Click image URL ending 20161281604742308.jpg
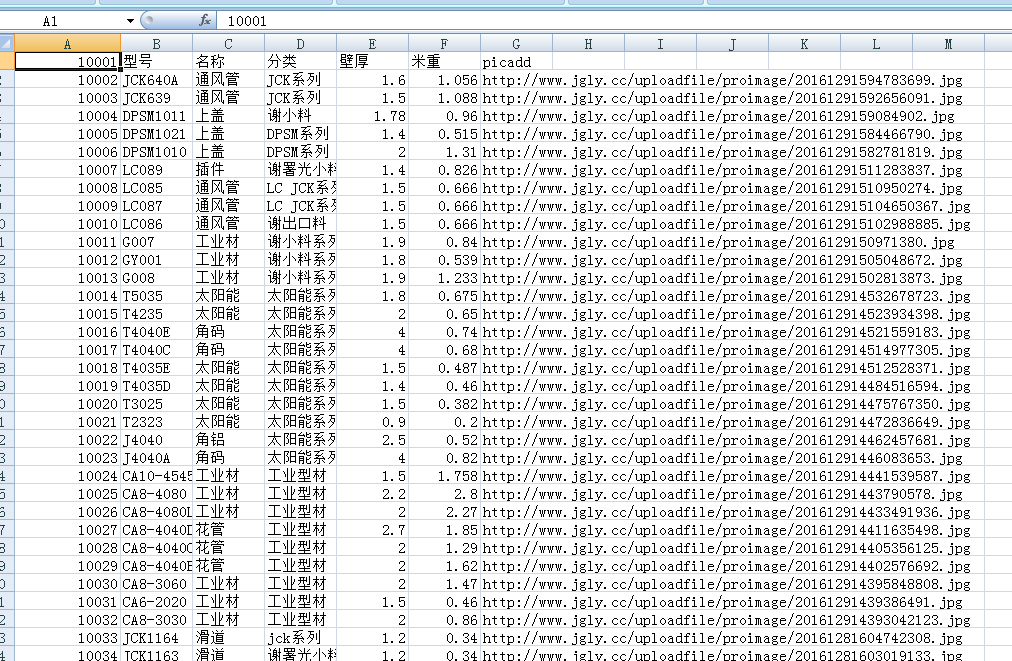The width and height of the screenshot is (1012, 661). (x=722, y=638)
